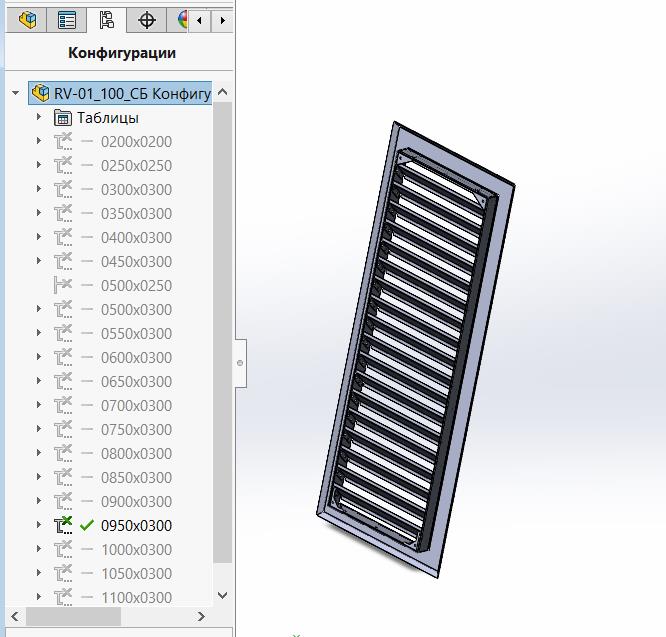Click the tree scroll up arrow

[223, 92]
